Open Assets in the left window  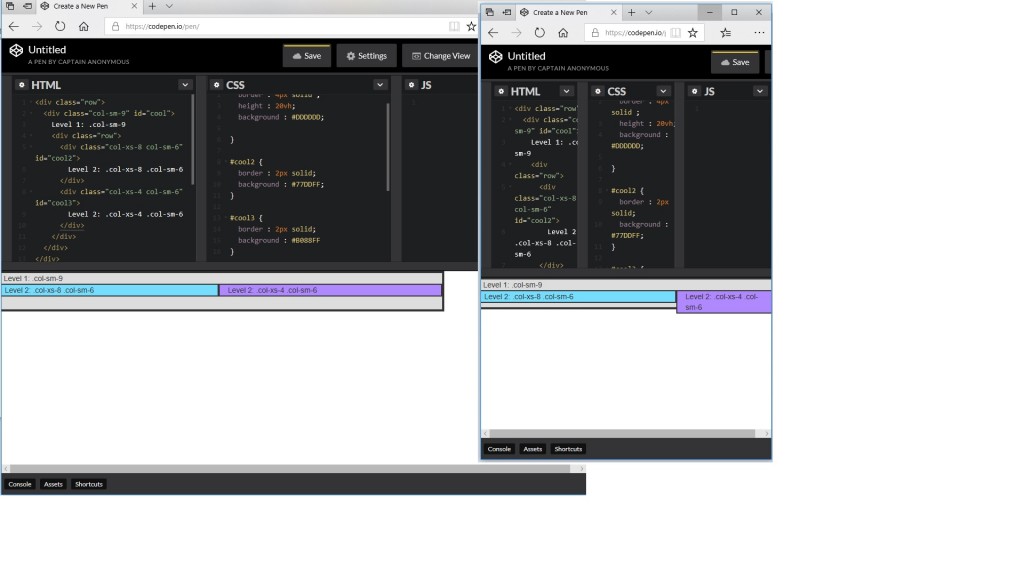tap(53, 485)
